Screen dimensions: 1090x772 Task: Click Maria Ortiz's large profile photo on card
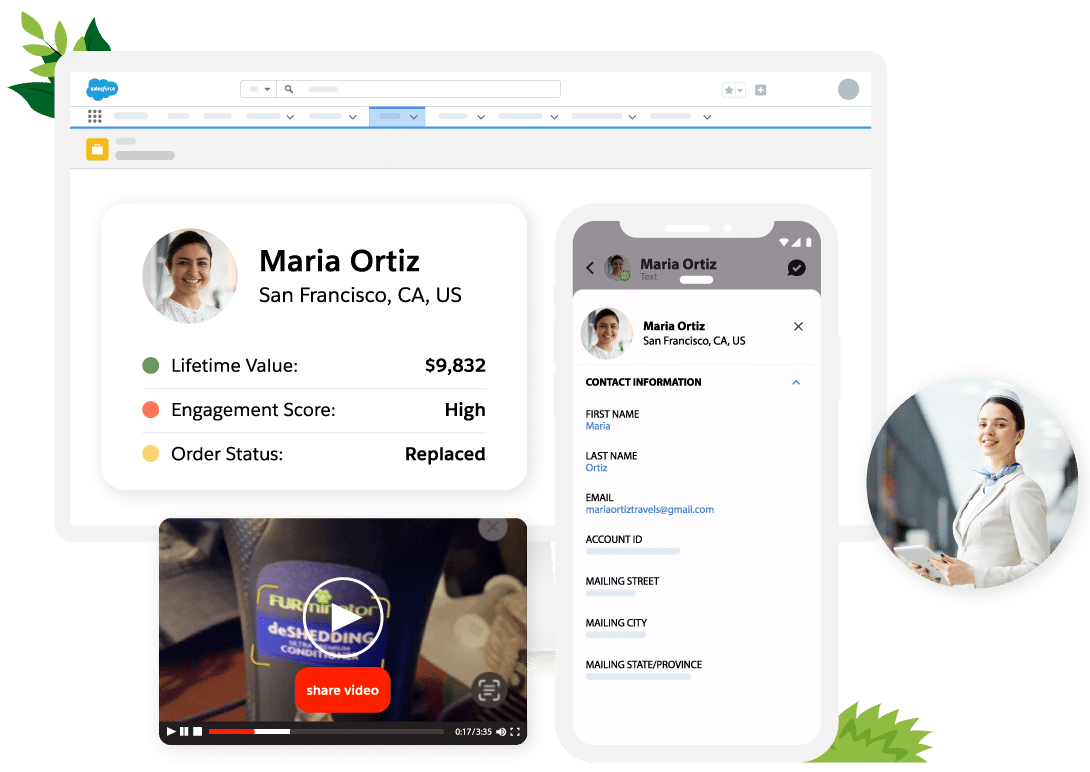coord(190,276)
